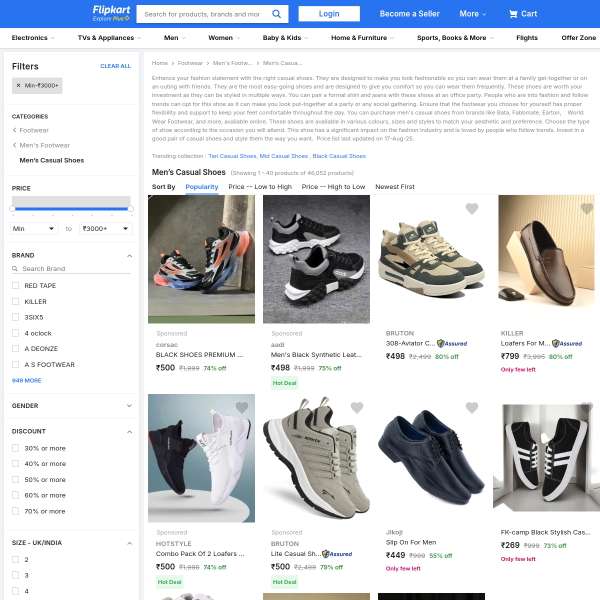Open Home & Furniture menu
Viewport: 600px width, 600px height.
362,38
